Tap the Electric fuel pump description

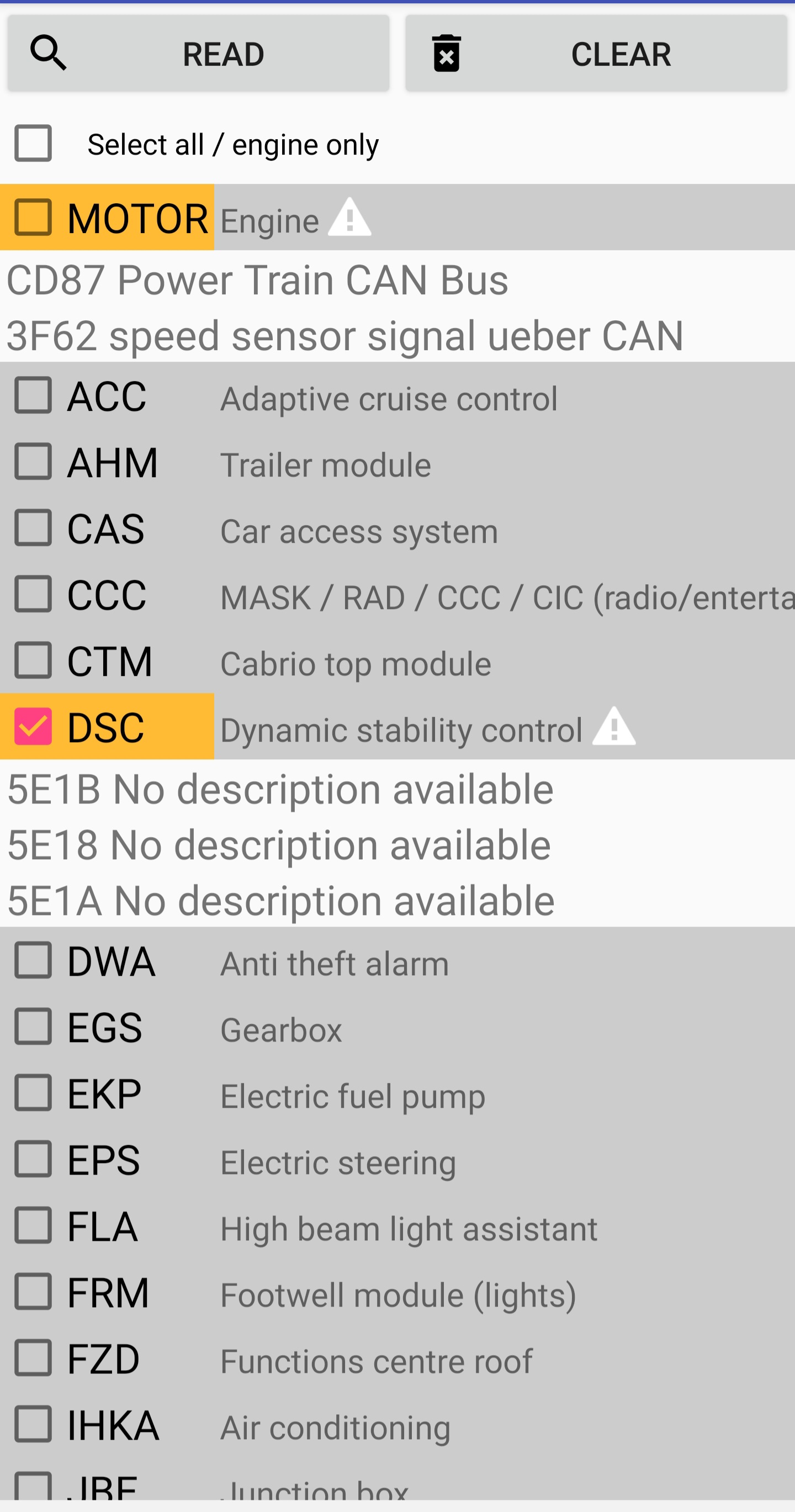(353, 1096)
